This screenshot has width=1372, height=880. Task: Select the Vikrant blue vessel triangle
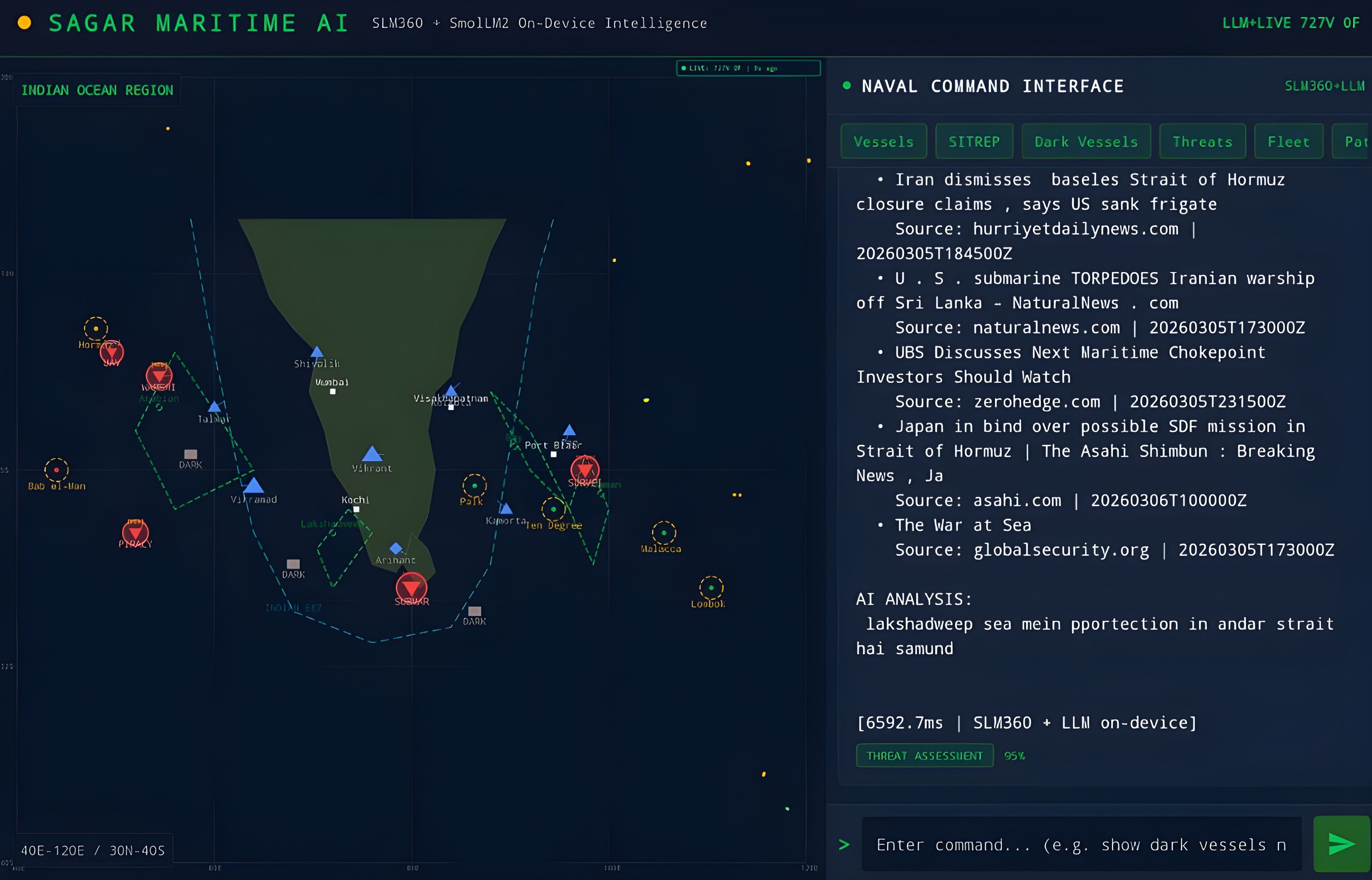click(x=372, y=454)
